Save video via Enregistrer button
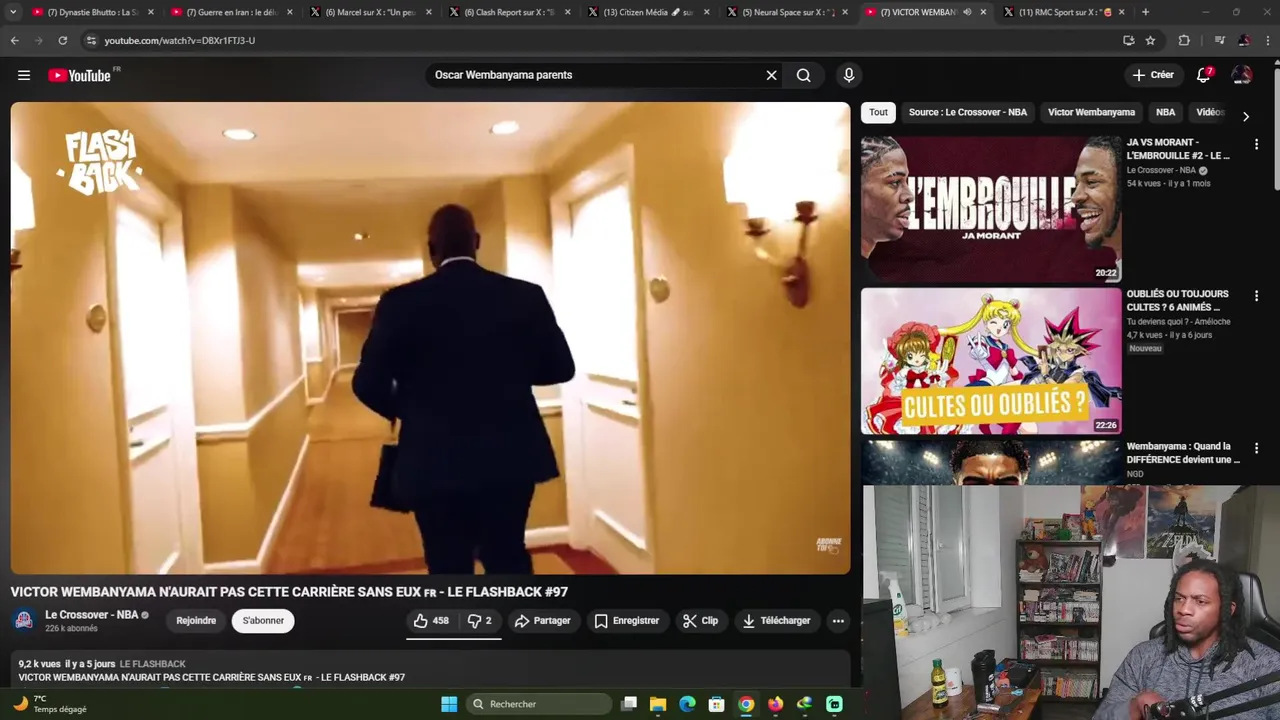 click(627, 621)
